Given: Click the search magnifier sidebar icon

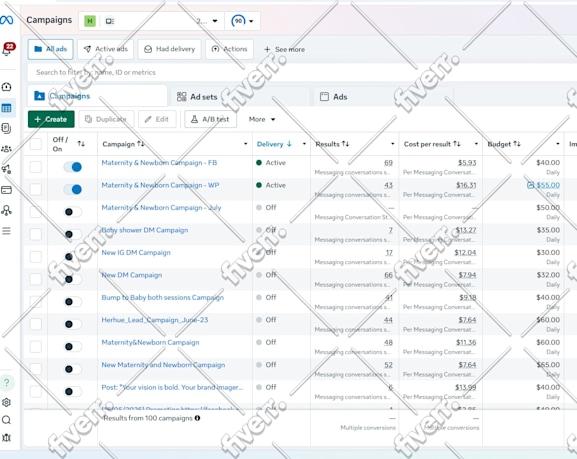Looking at the screenshot, I should click(6, 420).
